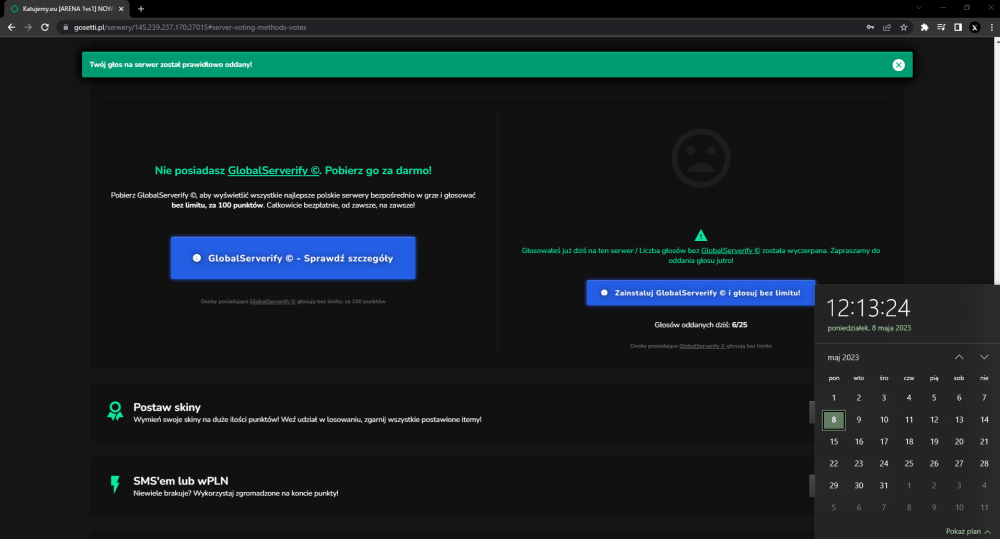Click GlobalServerify link in the vote warning
The height and width of the screenshot is (539, 1000).
click(730, 251)
